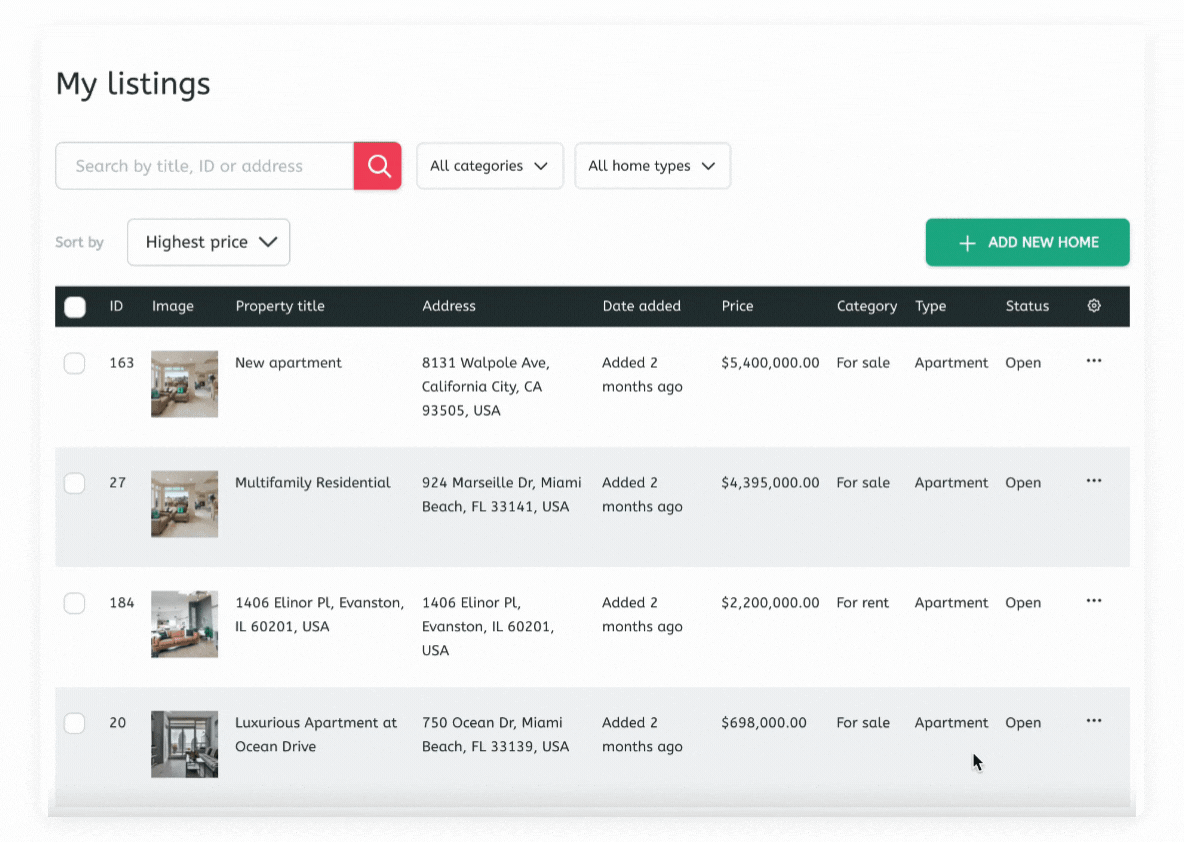Viewport: 1184px width, 842px height.
Task: Click the Date added column header
Action: click(641, 306)
